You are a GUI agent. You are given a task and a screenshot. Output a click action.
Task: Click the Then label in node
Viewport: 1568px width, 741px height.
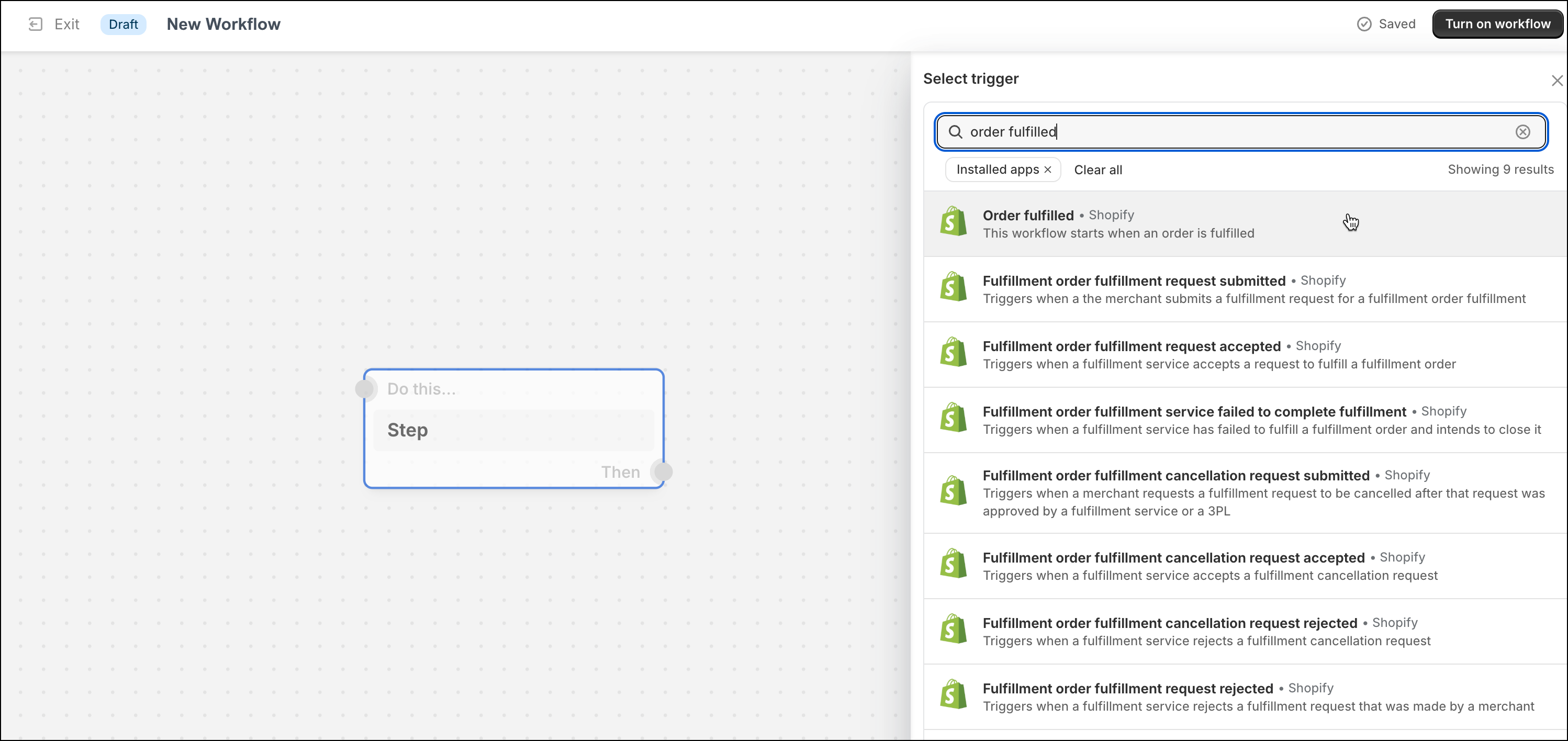point(620,472)
